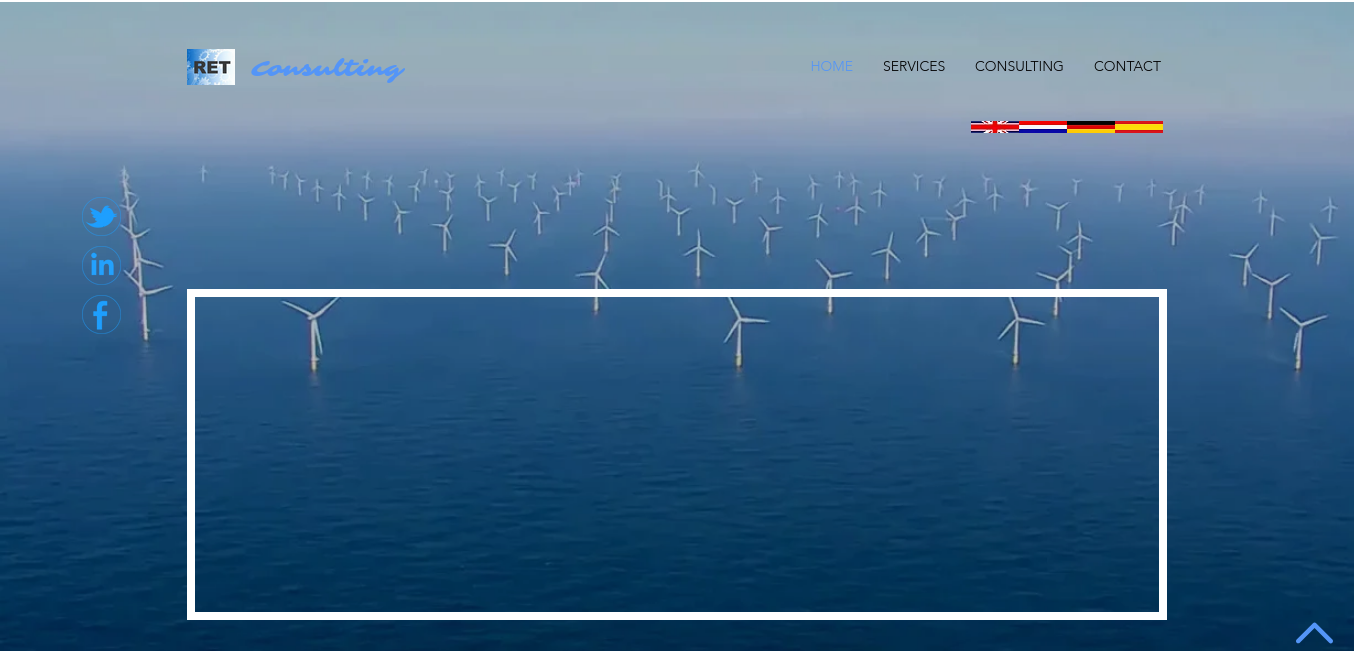Switch language to English via UK flag

pos(994,127)
